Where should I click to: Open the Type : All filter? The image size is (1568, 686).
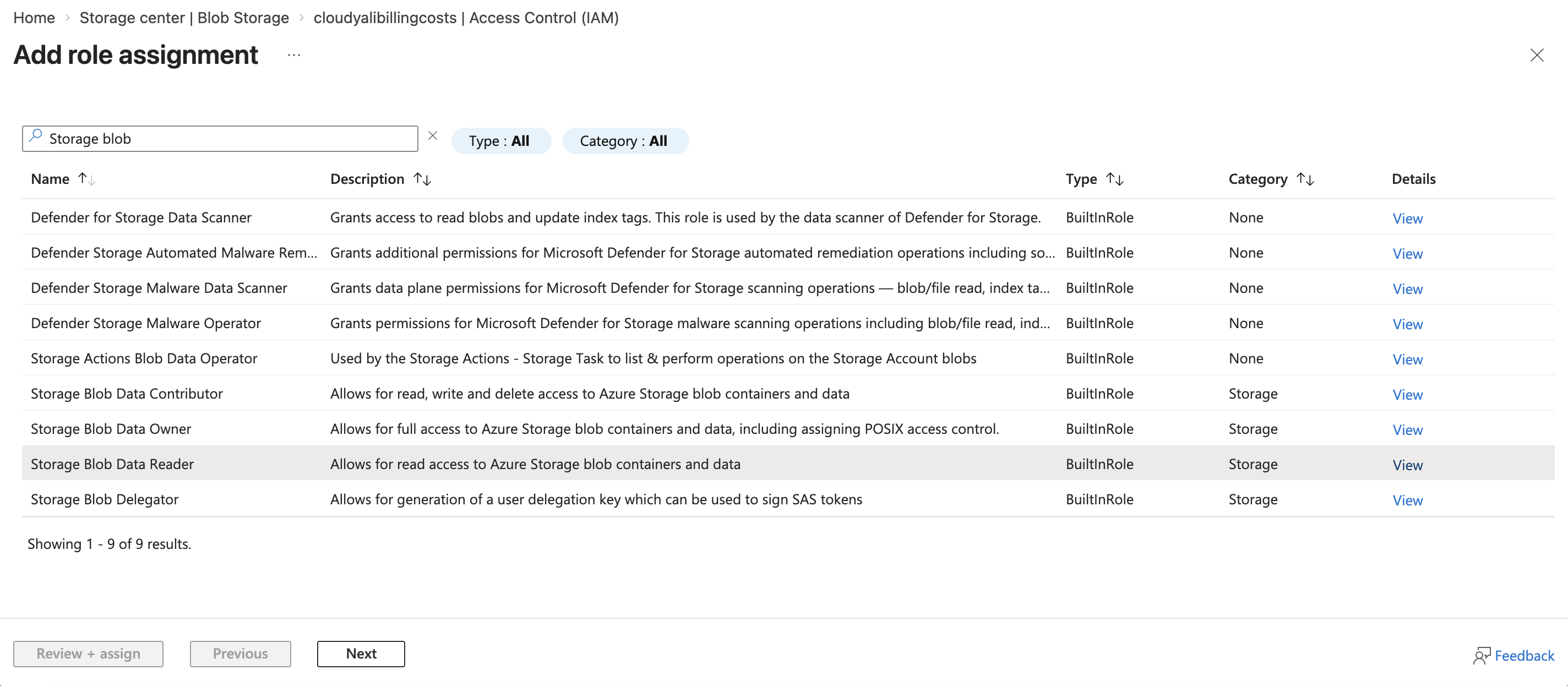tap(501, 140)
